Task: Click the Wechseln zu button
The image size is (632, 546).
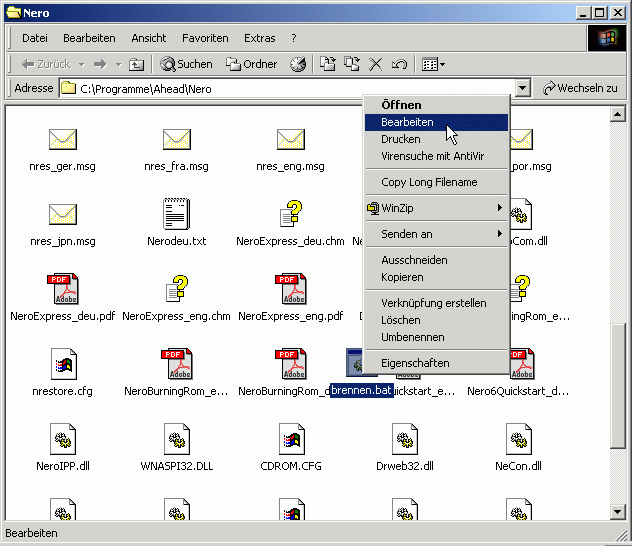Action: pos(580,88)
